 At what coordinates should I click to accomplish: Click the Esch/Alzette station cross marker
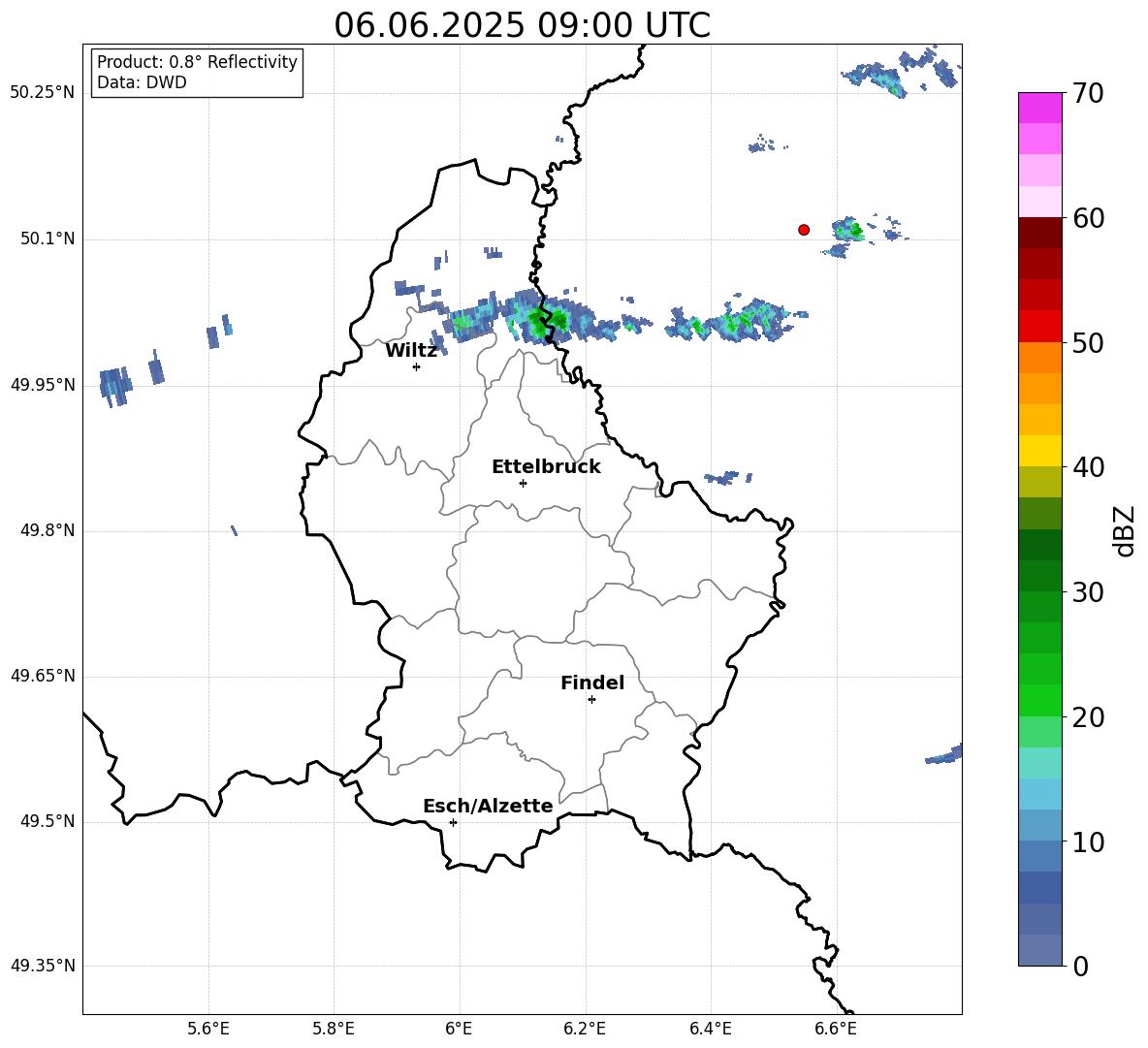(453, 822)
